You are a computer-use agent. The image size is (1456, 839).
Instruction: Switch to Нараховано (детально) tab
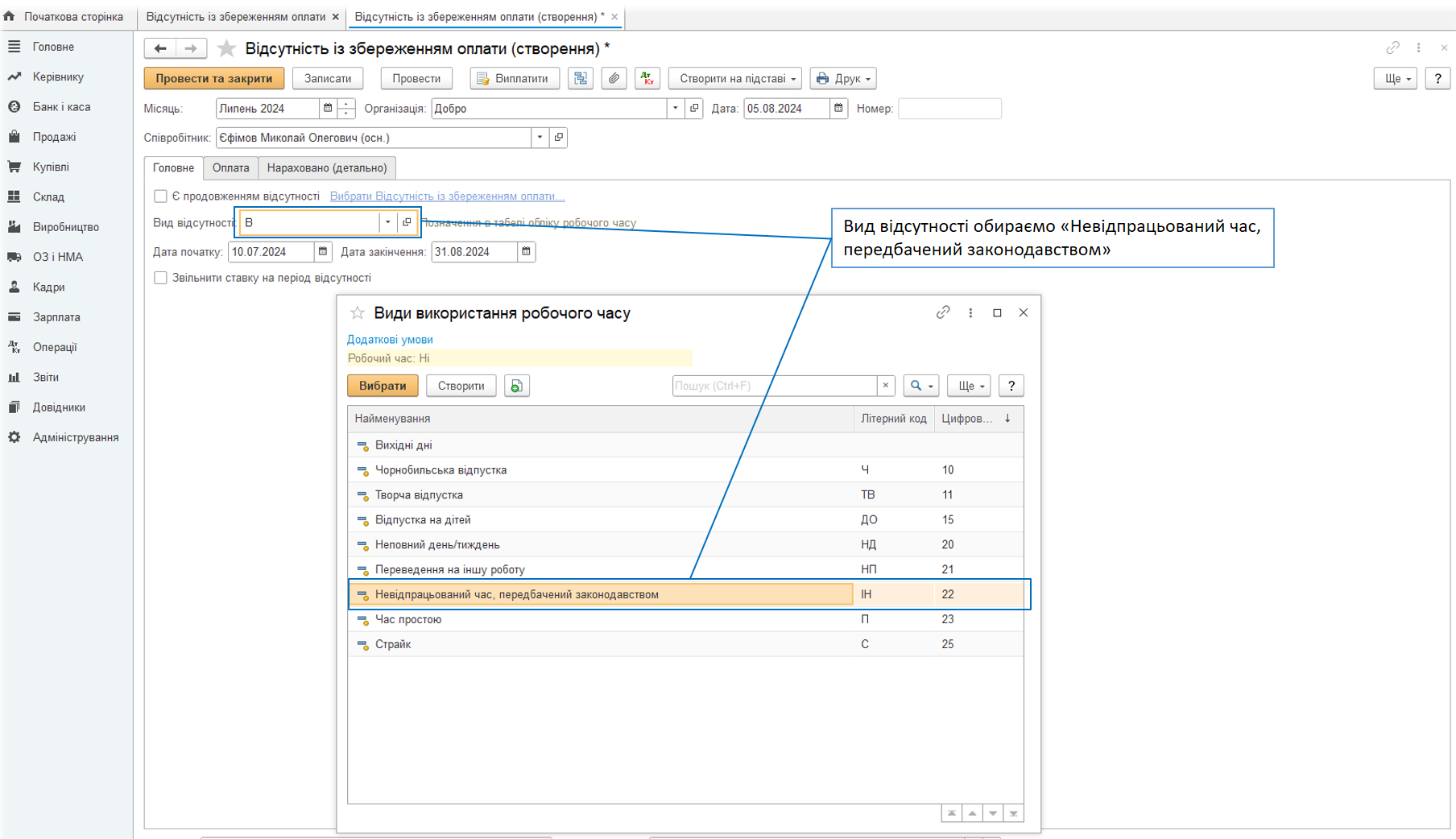[x=327, y=167]
